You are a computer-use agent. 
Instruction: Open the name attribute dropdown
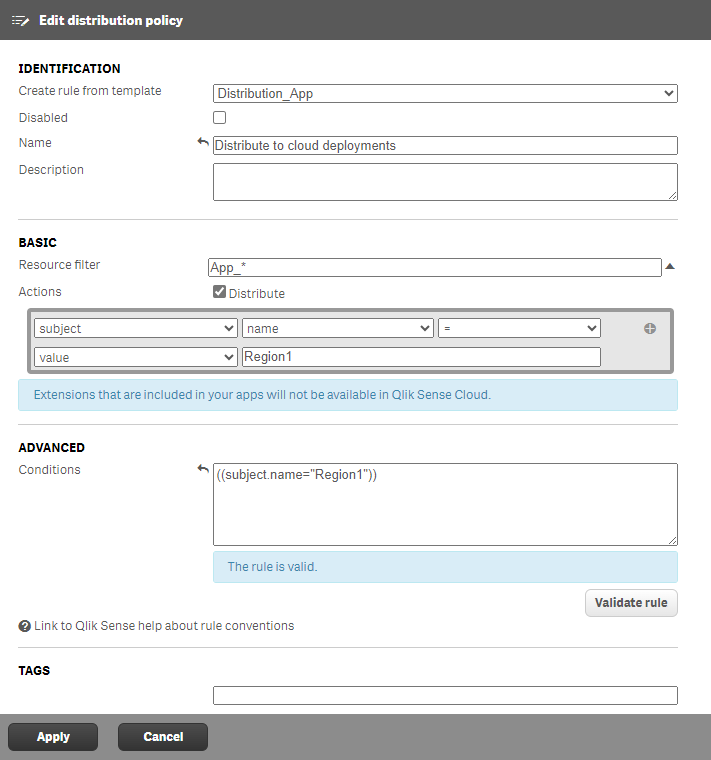coord(337,328)
